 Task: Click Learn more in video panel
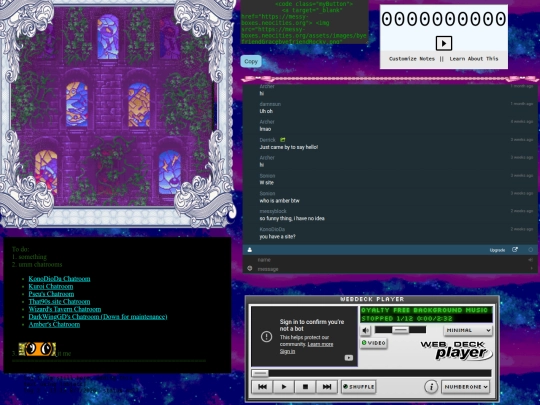pyautogui.click(x=320, y=344)
